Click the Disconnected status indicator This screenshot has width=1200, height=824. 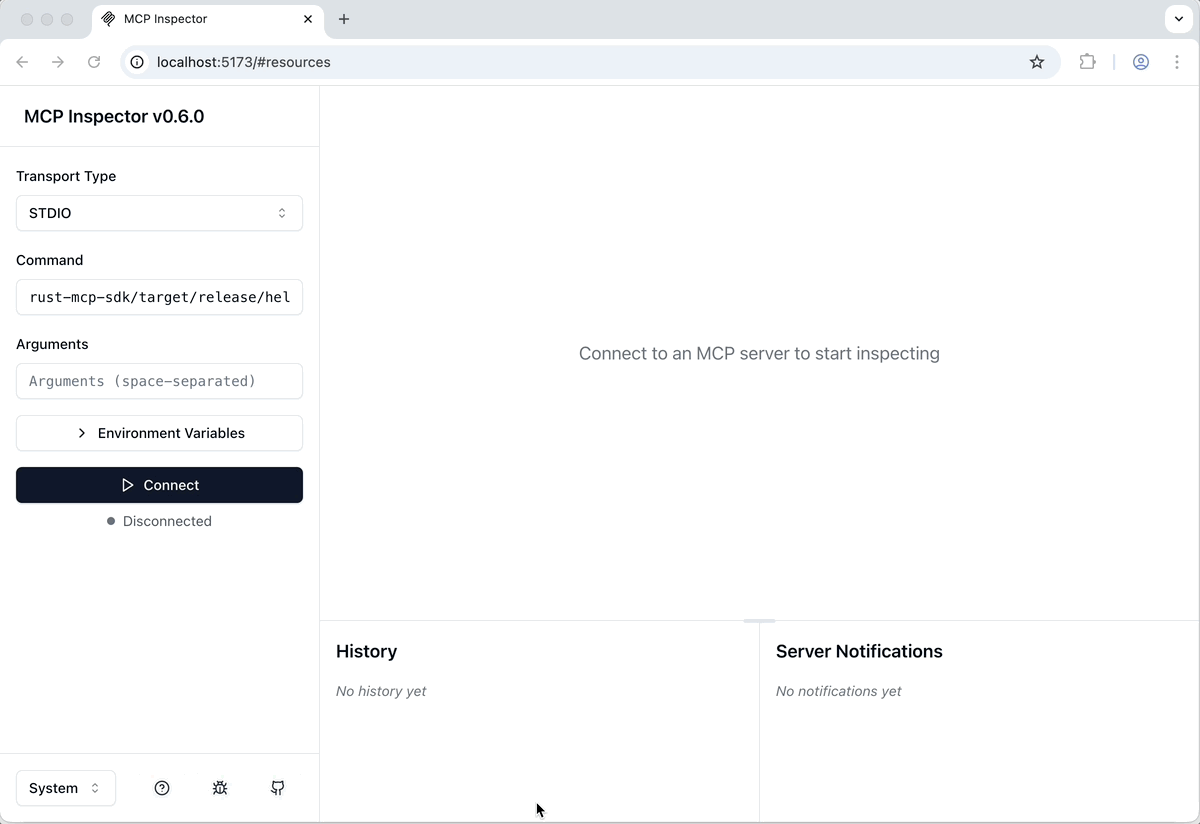[159, 521]
